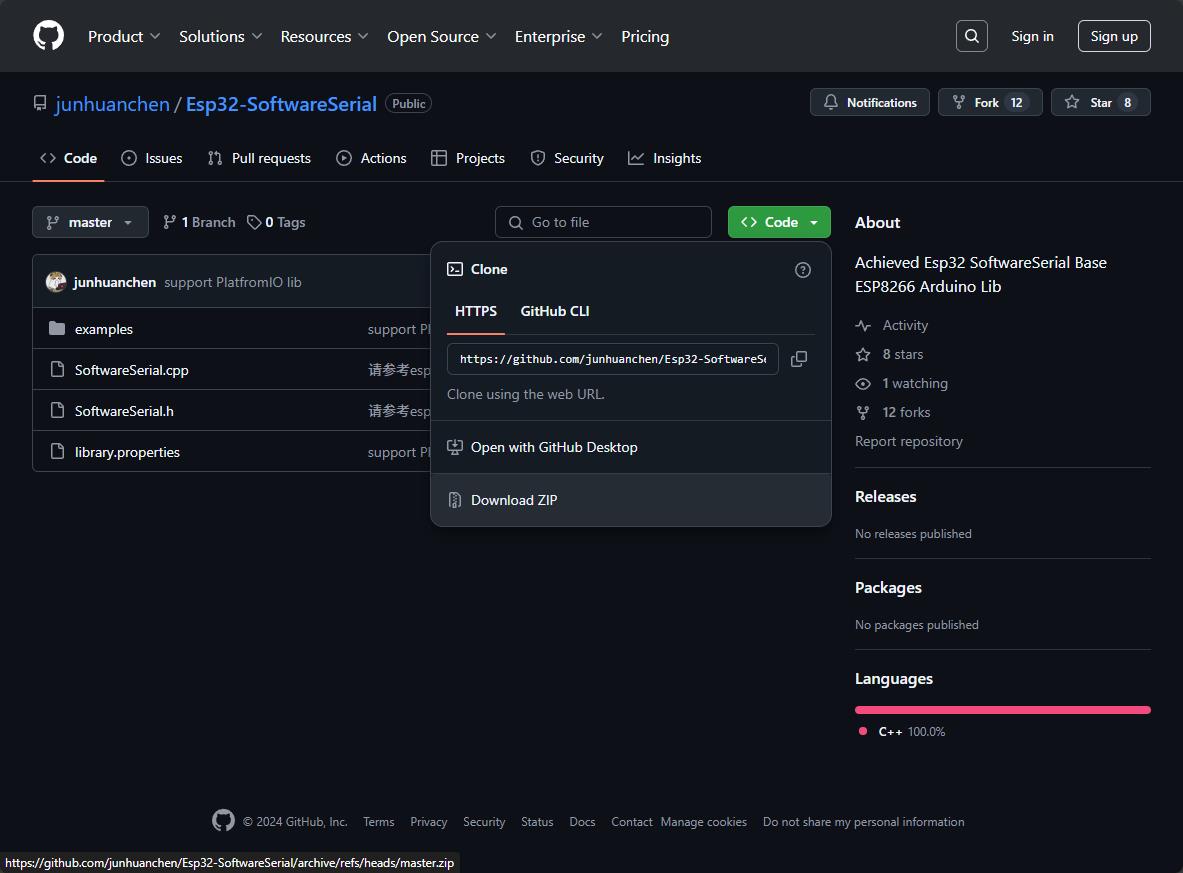
Task: Star the repository
Action: coord(1101,102)
